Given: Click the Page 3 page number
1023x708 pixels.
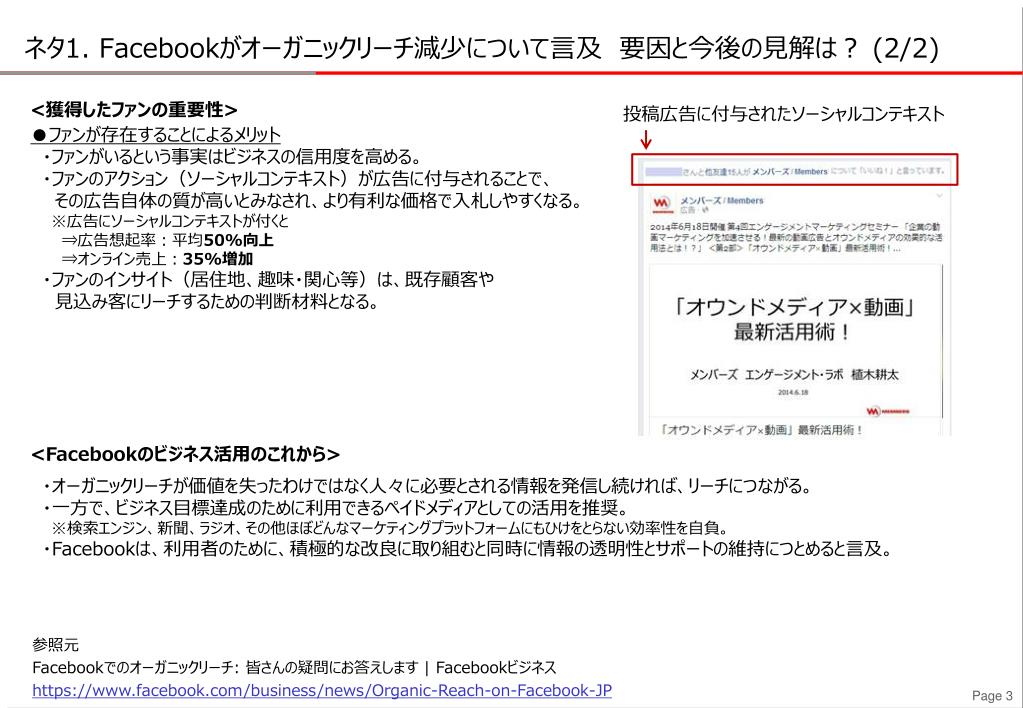Looking at the screenshot, I should [992, 696].
